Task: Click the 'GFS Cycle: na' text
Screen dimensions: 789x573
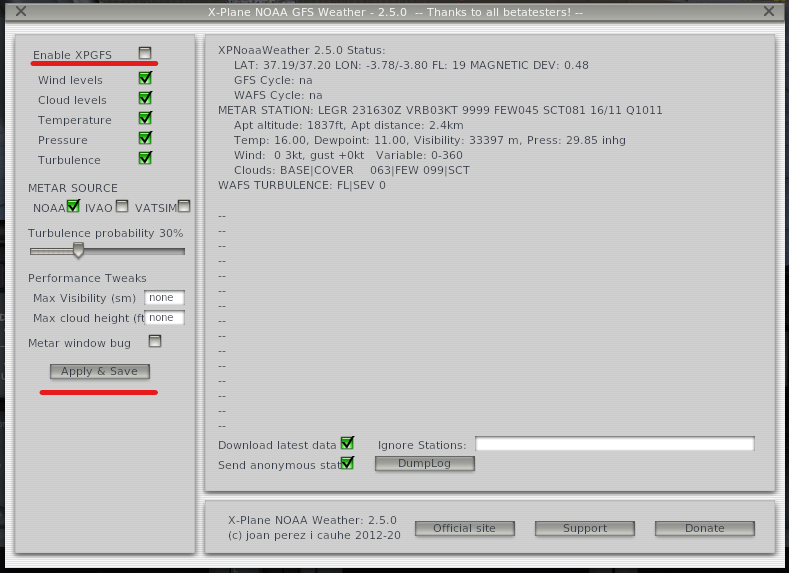Action: (x=273, y=80)
